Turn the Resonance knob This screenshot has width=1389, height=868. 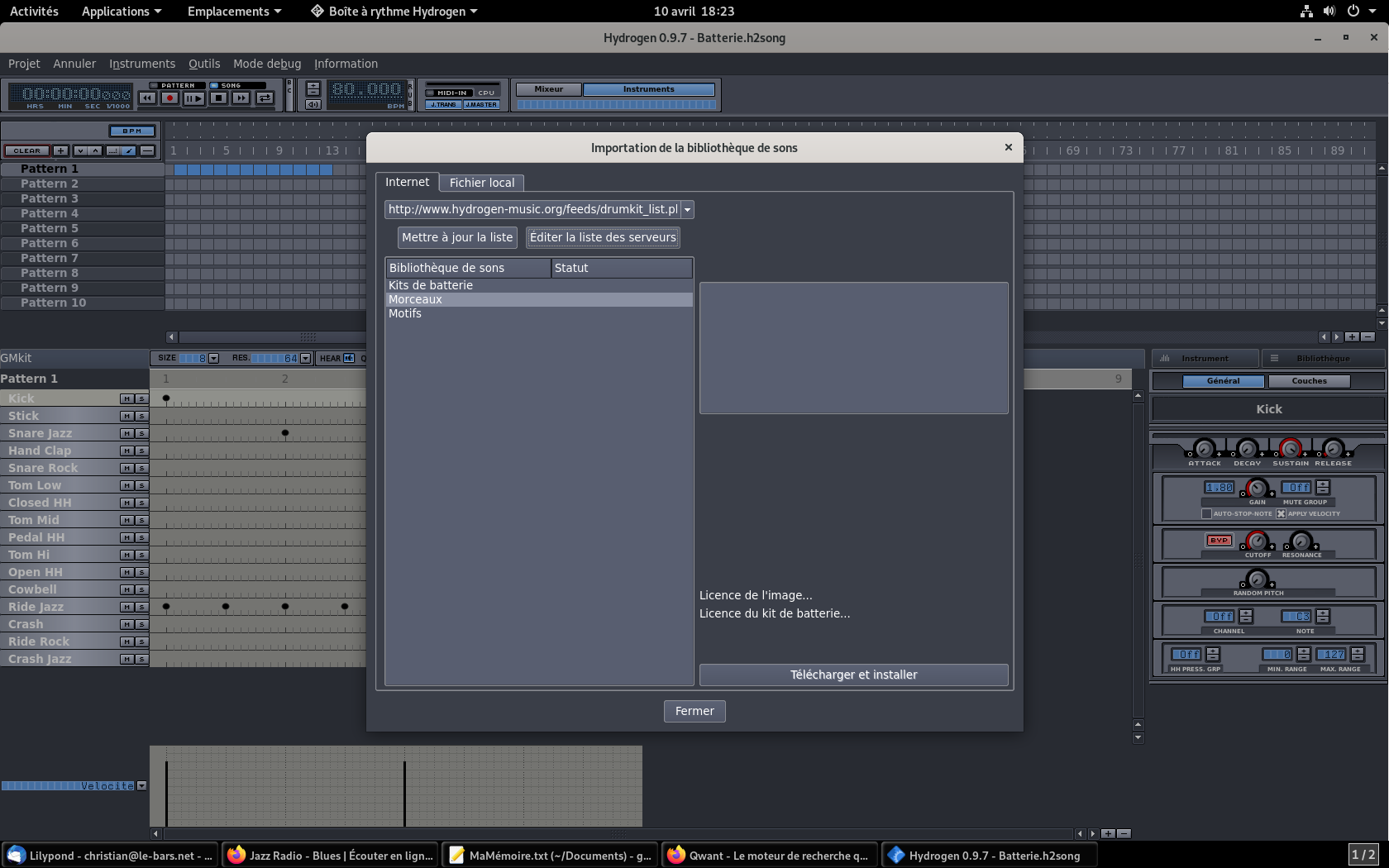tap(1301, 541)
